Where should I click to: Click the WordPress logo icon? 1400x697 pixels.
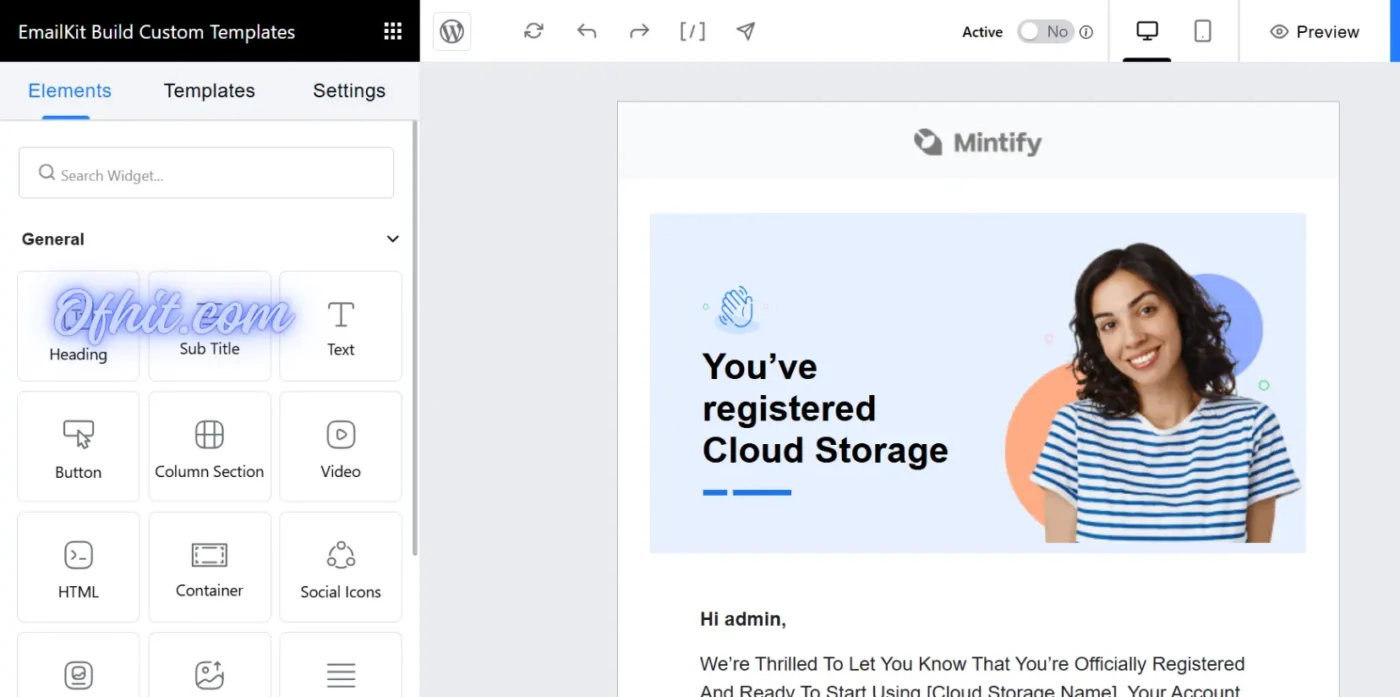pos(451,31)
